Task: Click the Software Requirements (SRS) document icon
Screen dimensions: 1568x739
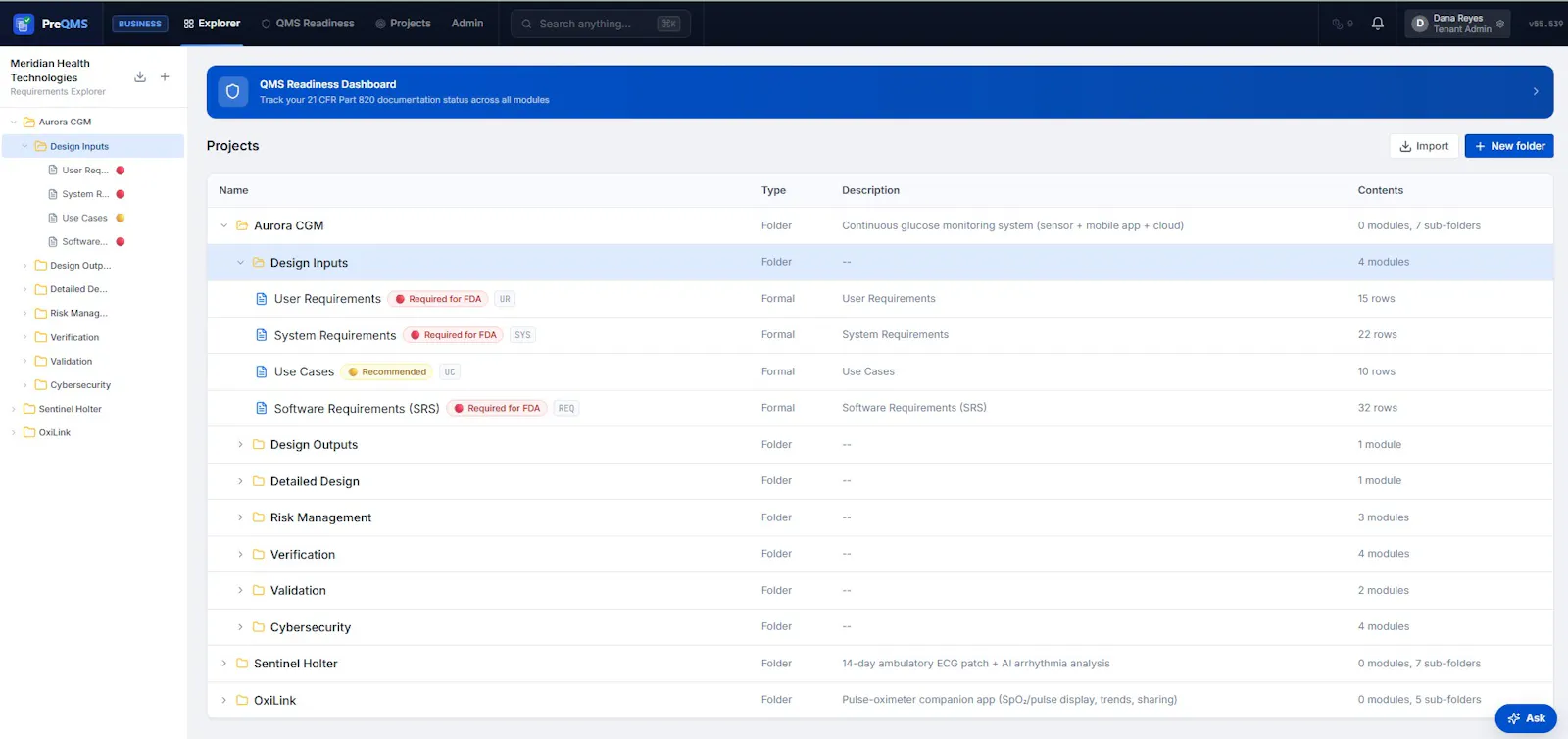Action: (261, 408)
